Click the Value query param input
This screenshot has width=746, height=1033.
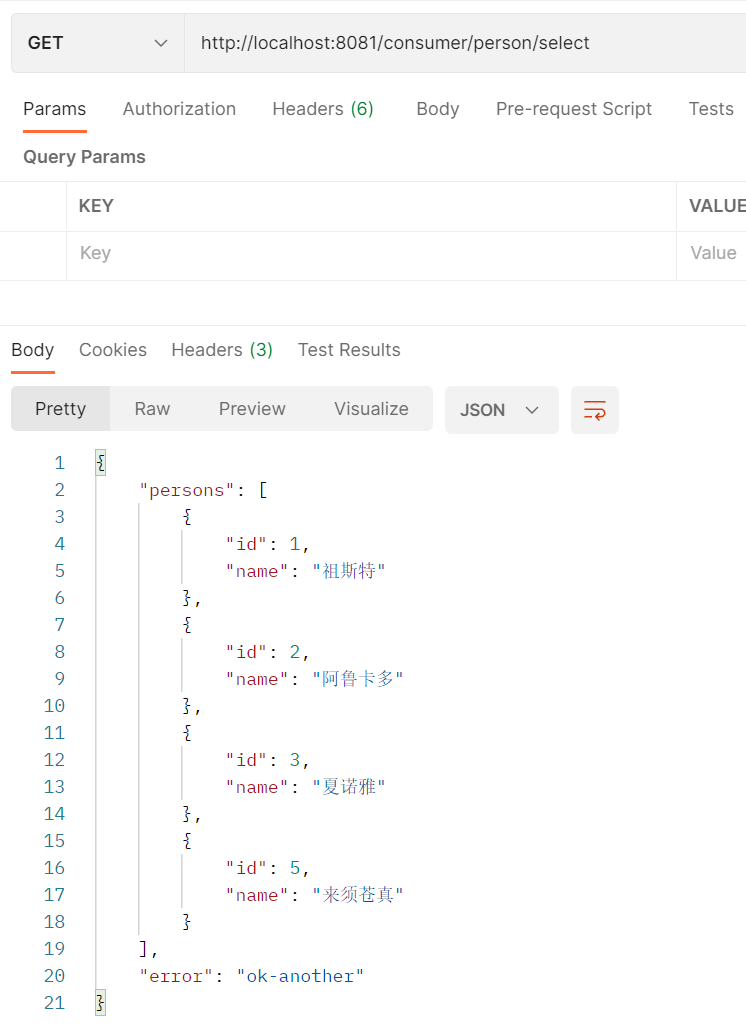pyautogui.click(x=712, y=256)
